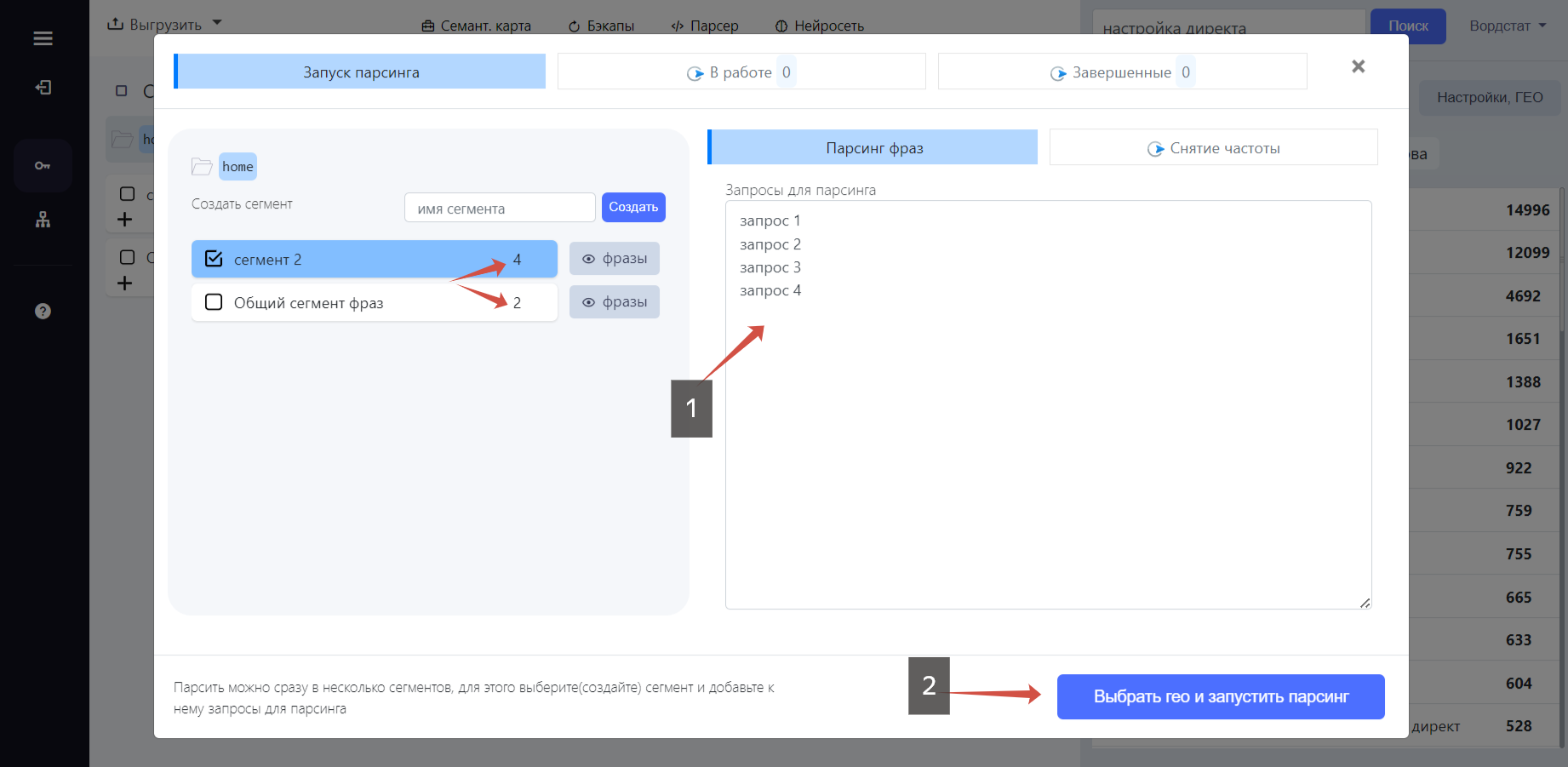1568x767 pixels.
Task: Switch to В работе tab
Action: (741, 72)
